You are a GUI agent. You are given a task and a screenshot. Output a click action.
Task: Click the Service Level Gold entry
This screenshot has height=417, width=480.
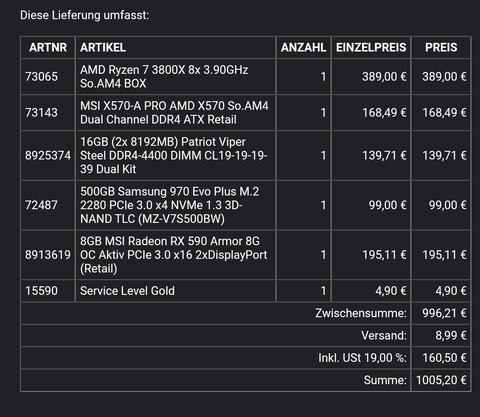[127, 291]
